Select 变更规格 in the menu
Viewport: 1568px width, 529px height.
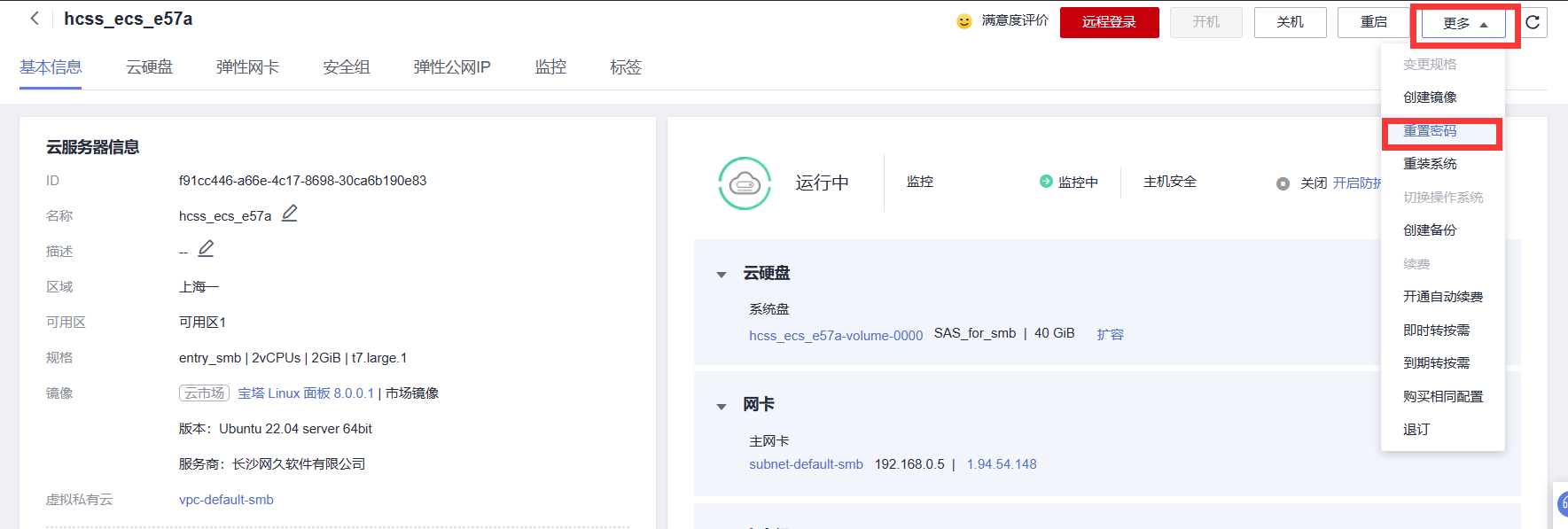click(x=1430, y=64)
